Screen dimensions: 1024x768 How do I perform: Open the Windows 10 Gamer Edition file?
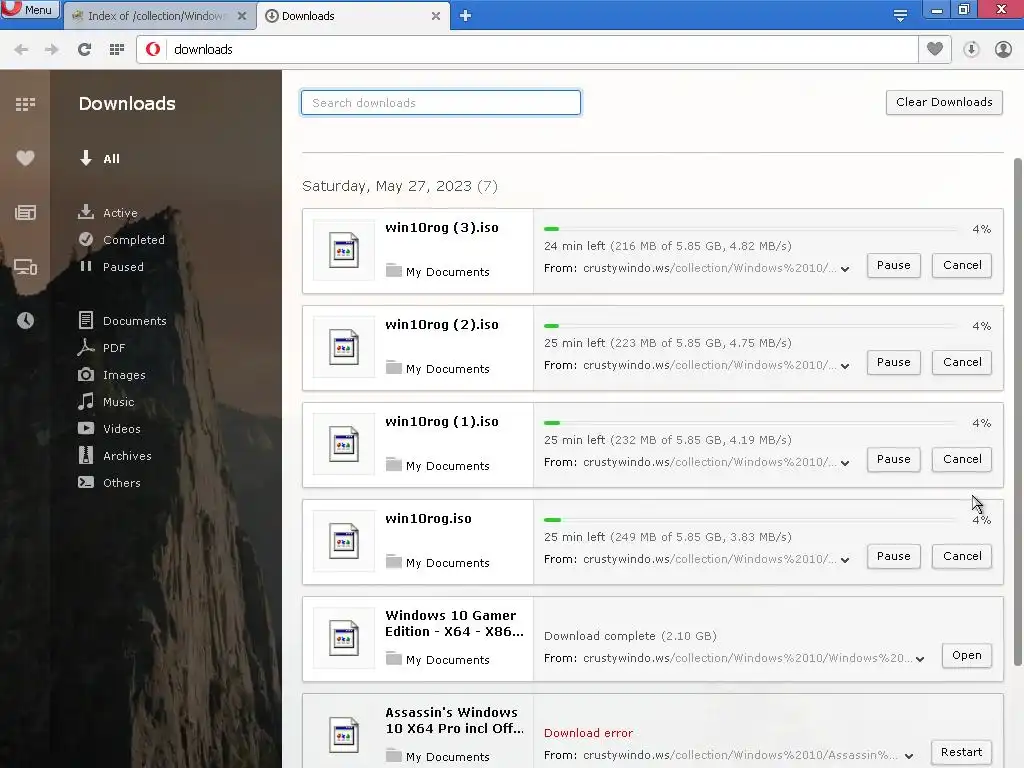967,655
